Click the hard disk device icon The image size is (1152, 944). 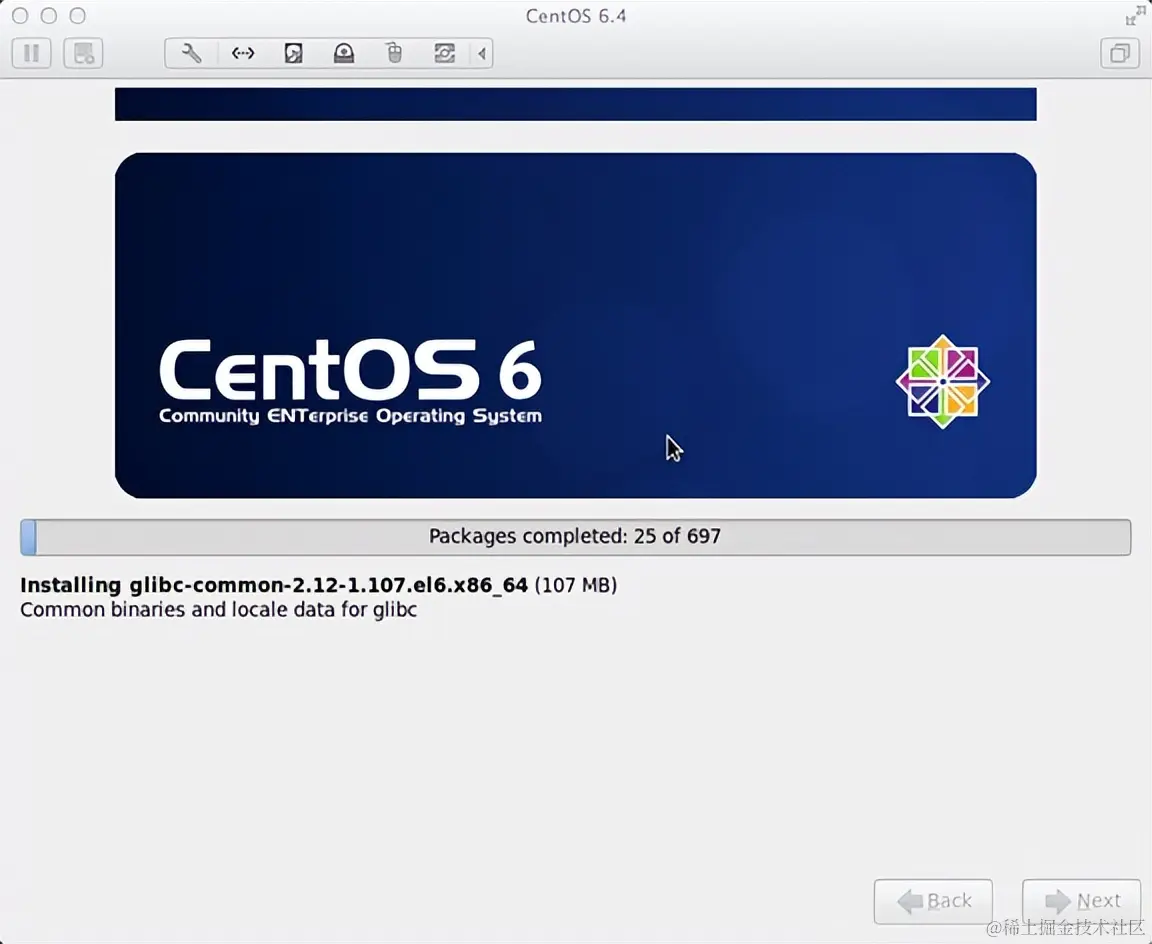293,54
